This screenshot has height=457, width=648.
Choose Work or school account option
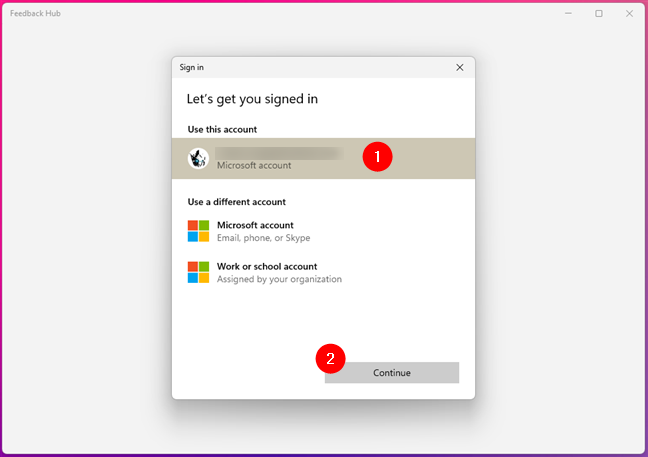323,272
